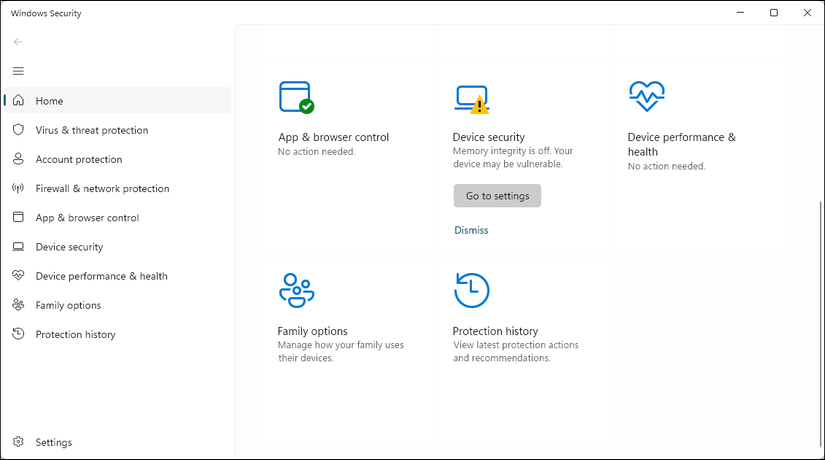
Task: Click the Account protection person icon
Action: tap(18, 159)
